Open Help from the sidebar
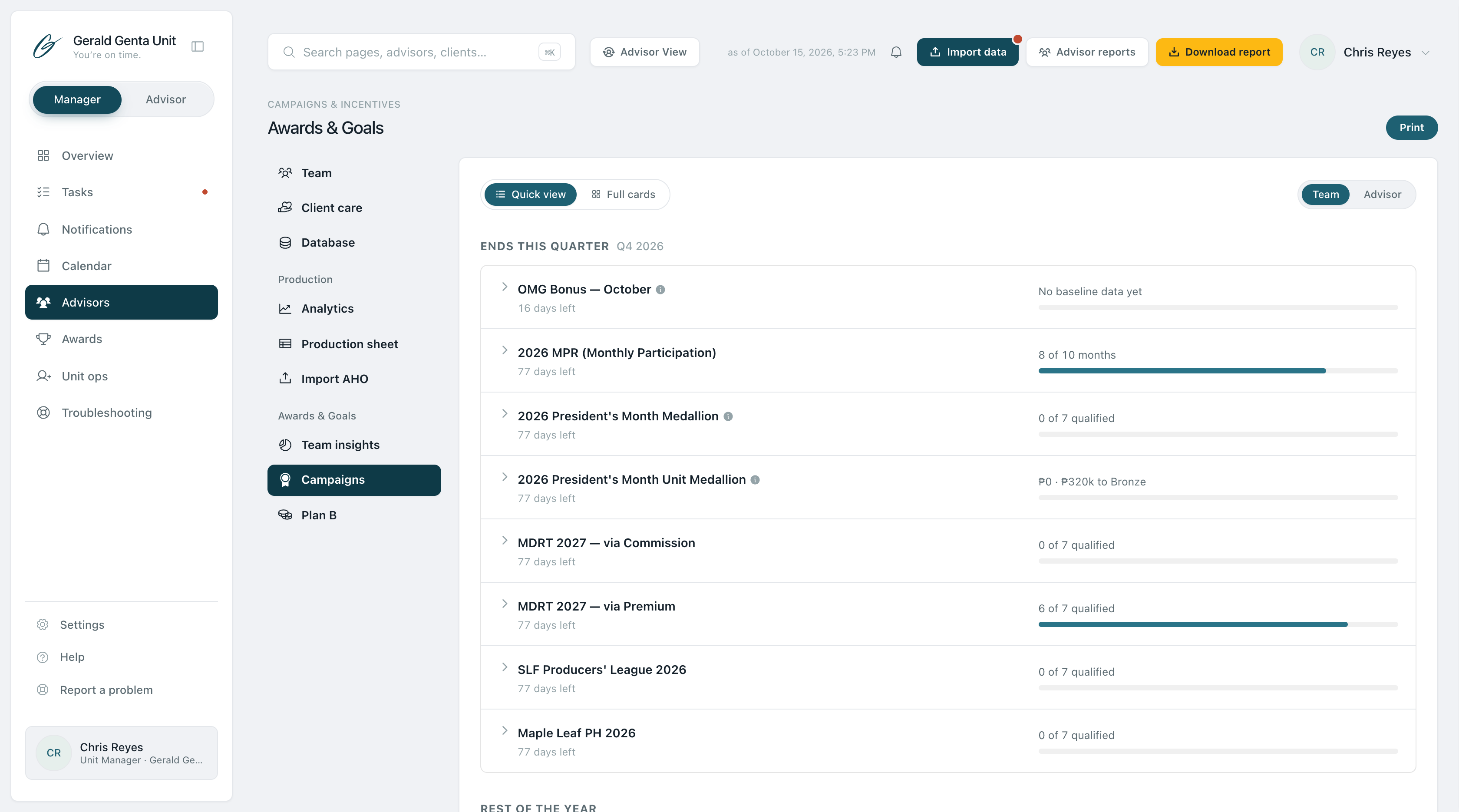The width and height of the screenshot is (1459, 812). (x=121, y=657)
